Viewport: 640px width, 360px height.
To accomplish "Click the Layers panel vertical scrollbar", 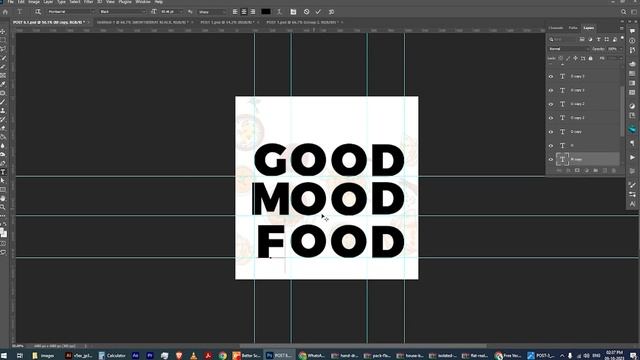I will pos(622,110).
